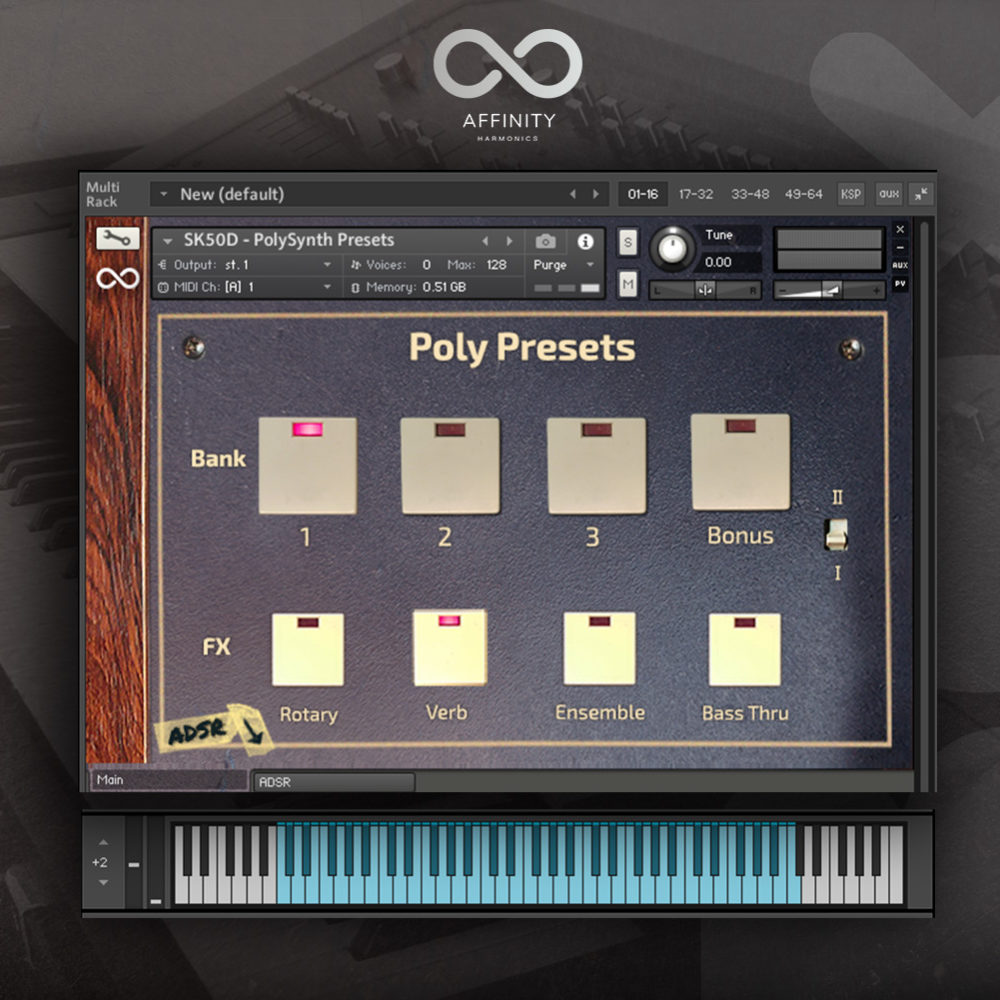Open the ADSR tab

(x=334, y=782)
